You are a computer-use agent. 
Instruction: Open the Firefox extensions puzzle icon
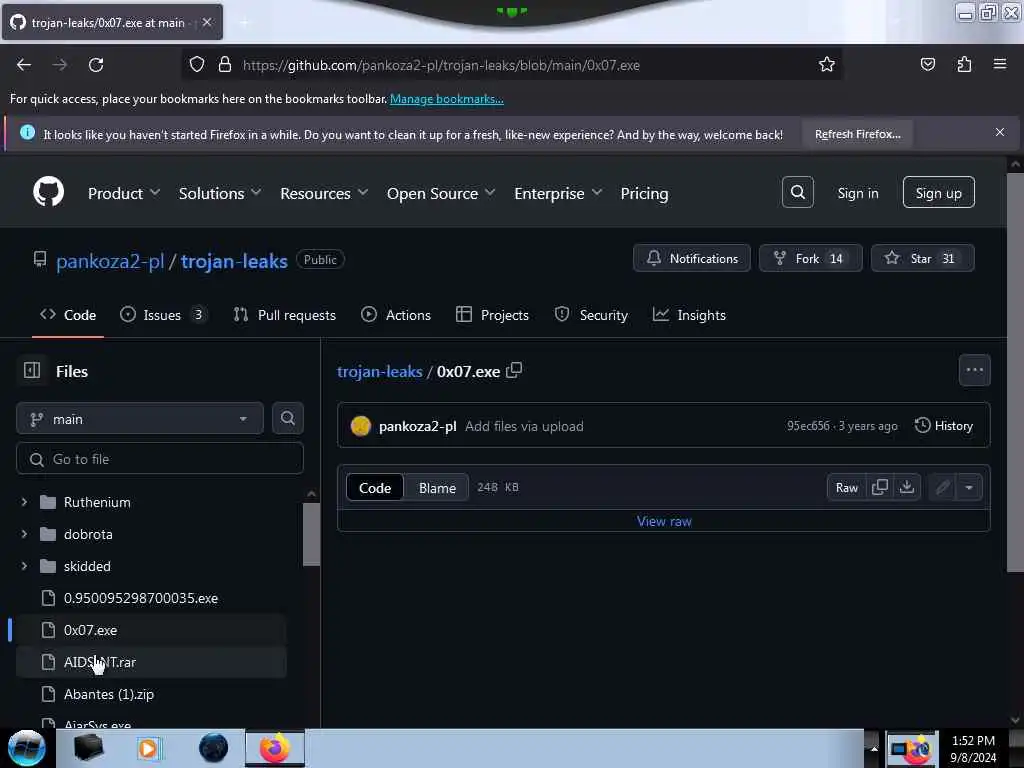[964, 65]
